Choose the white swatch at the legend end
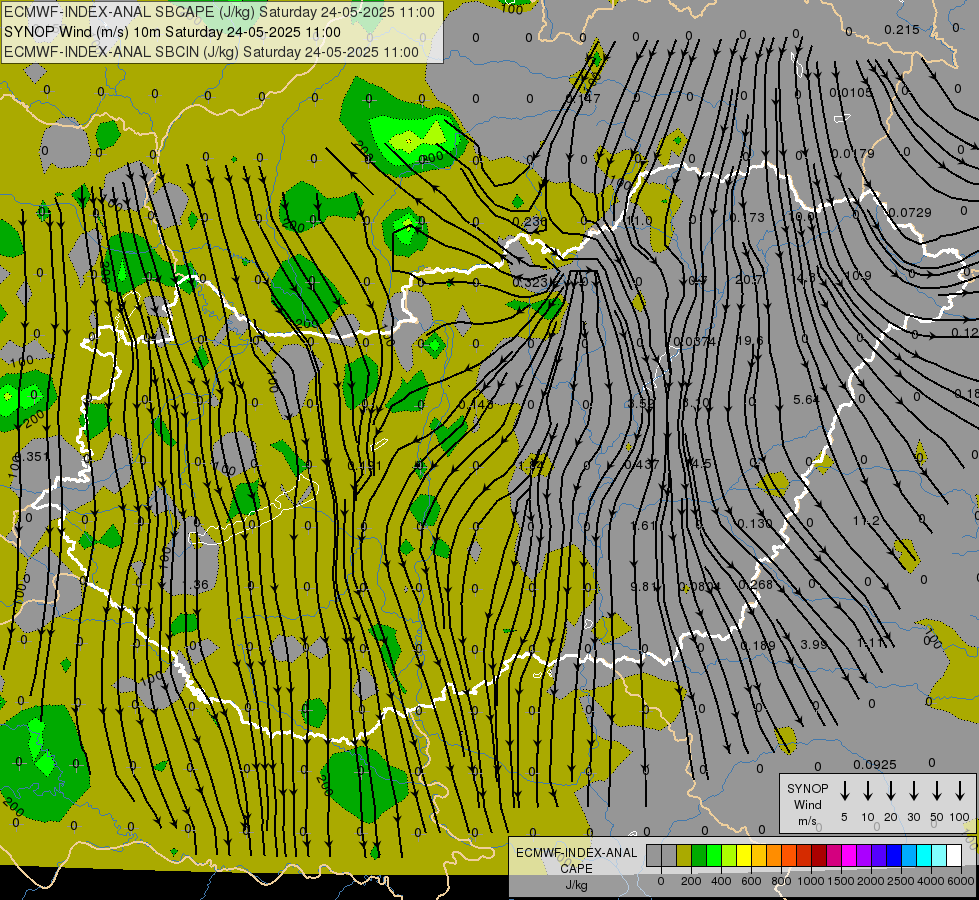 (954, 856)
